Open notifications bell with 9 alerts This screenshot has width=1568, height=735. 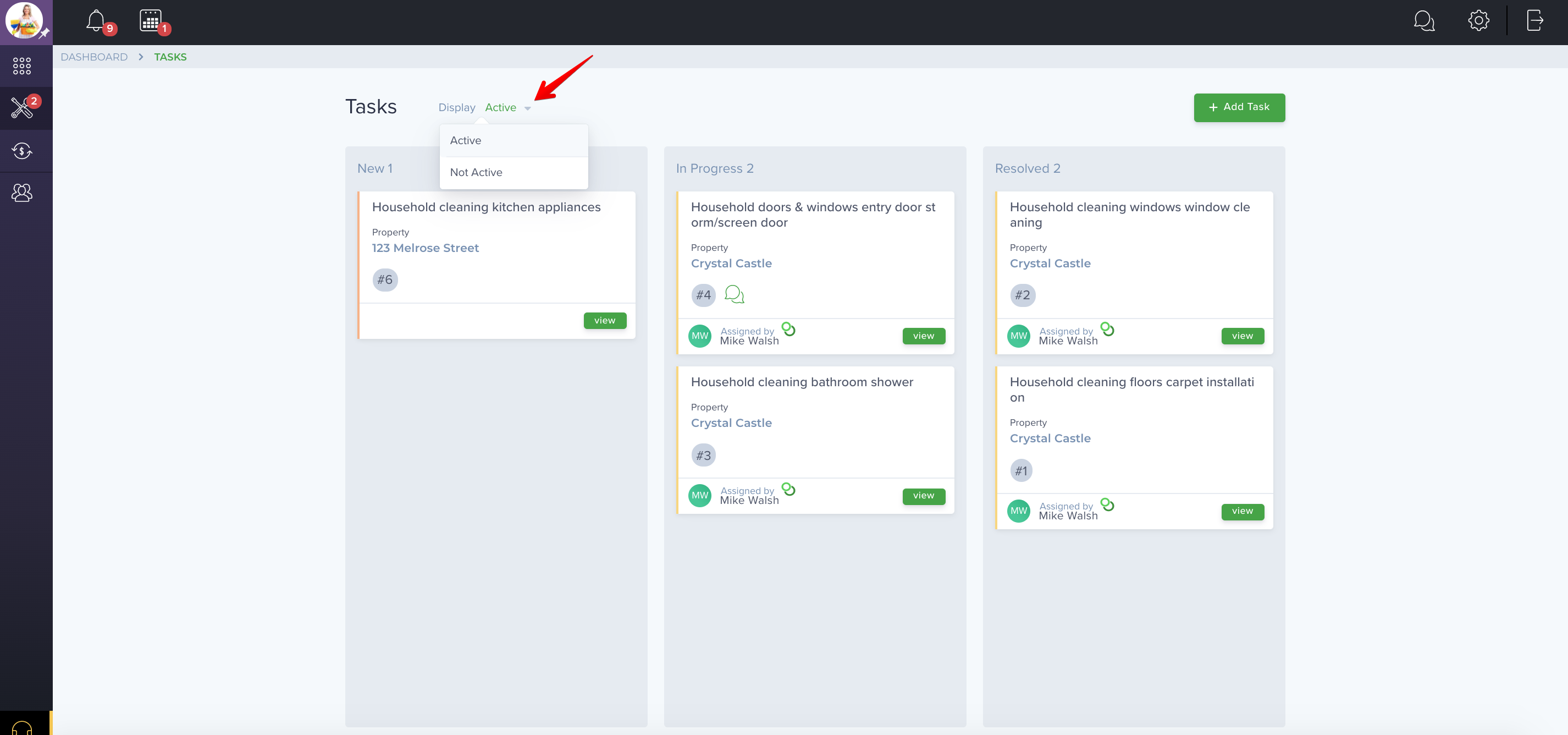pyautogui.click(x=96, y=21)
